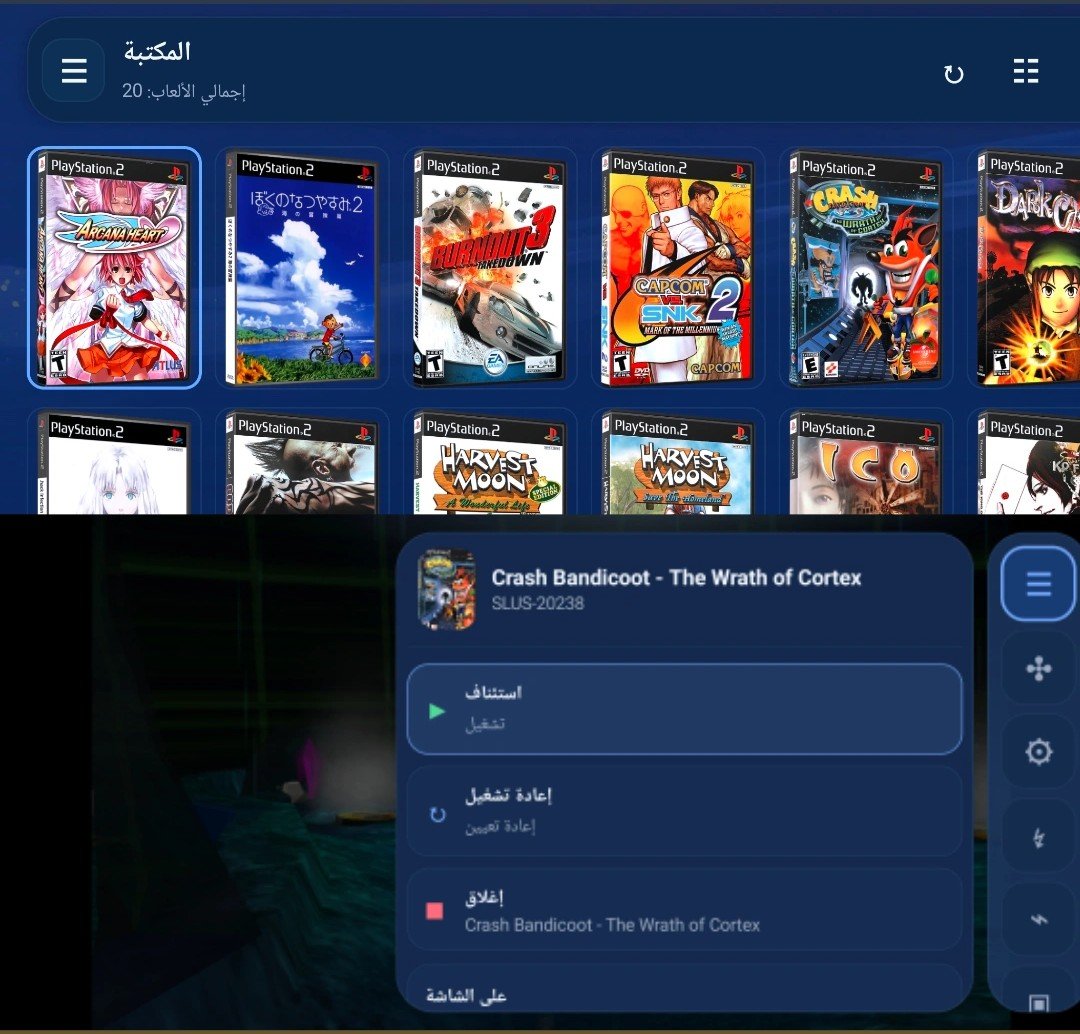Viewport: 1080px width, 1034px height.
Task: Open the على الشاشة on-screen option
Action: click(x=685, y=988)
